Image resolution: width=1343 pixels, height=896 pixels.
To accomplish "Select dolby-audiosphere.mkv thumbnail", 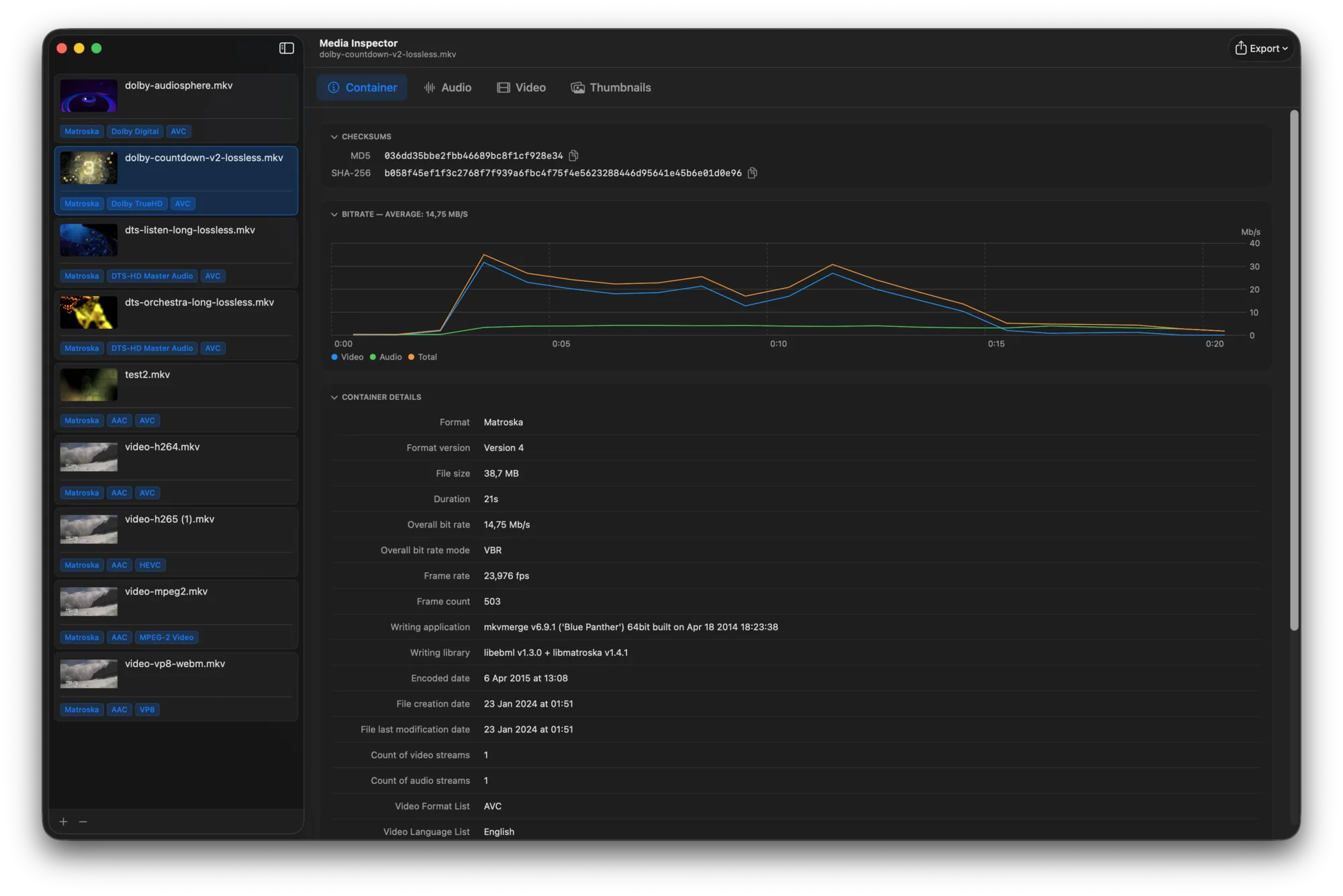I will point(89,96).
